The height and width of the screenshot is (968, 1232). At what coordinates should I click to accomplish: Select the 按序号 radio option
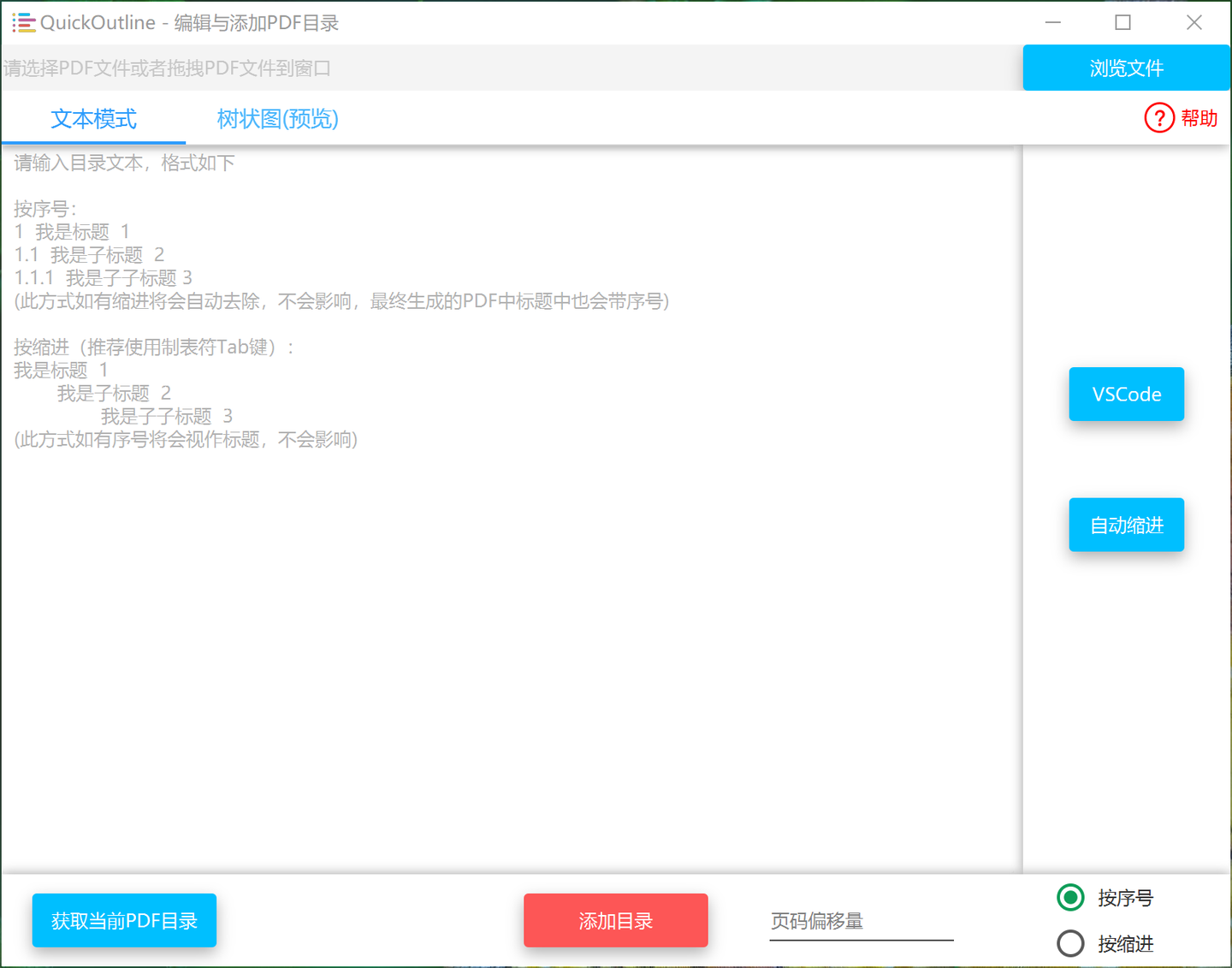[x=1070, y=898]
